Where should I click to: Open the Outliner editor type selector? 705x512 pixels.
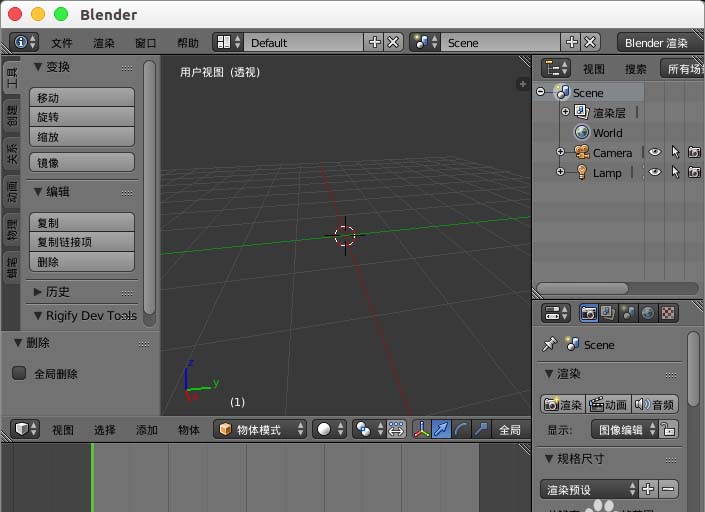(556, 68)
